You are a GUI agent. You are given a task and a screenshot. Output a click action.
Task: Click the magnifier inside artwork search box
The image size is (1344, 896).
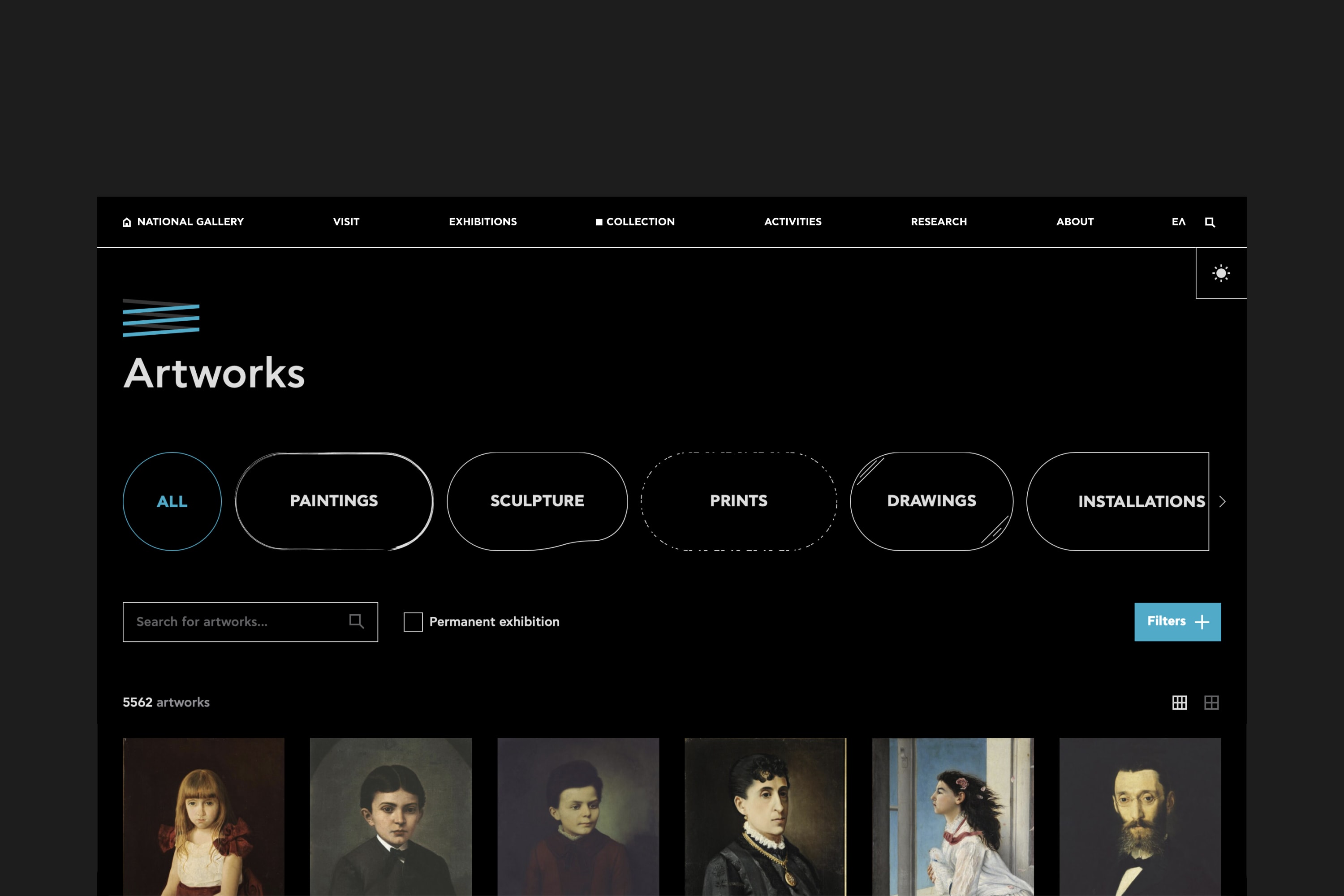357,621
